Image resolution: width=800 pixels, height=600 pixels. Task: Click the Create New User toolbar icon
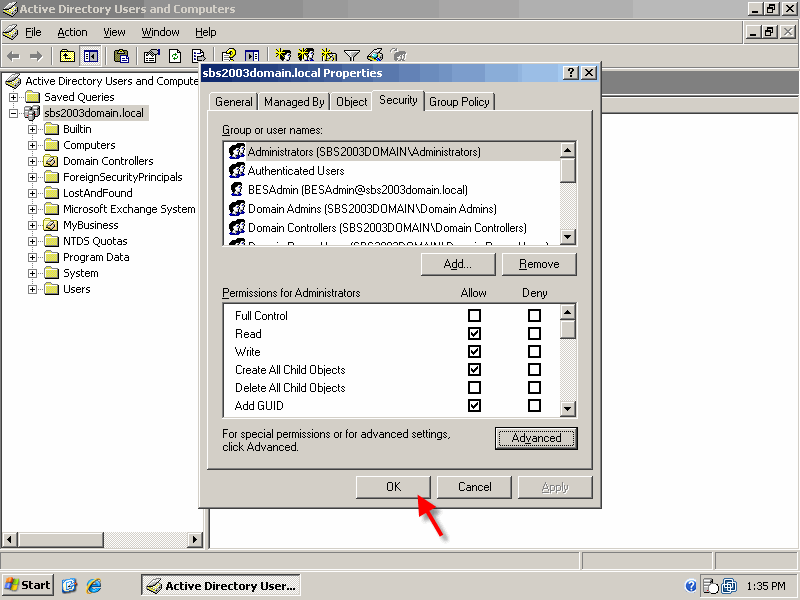[x=283, y=55]
